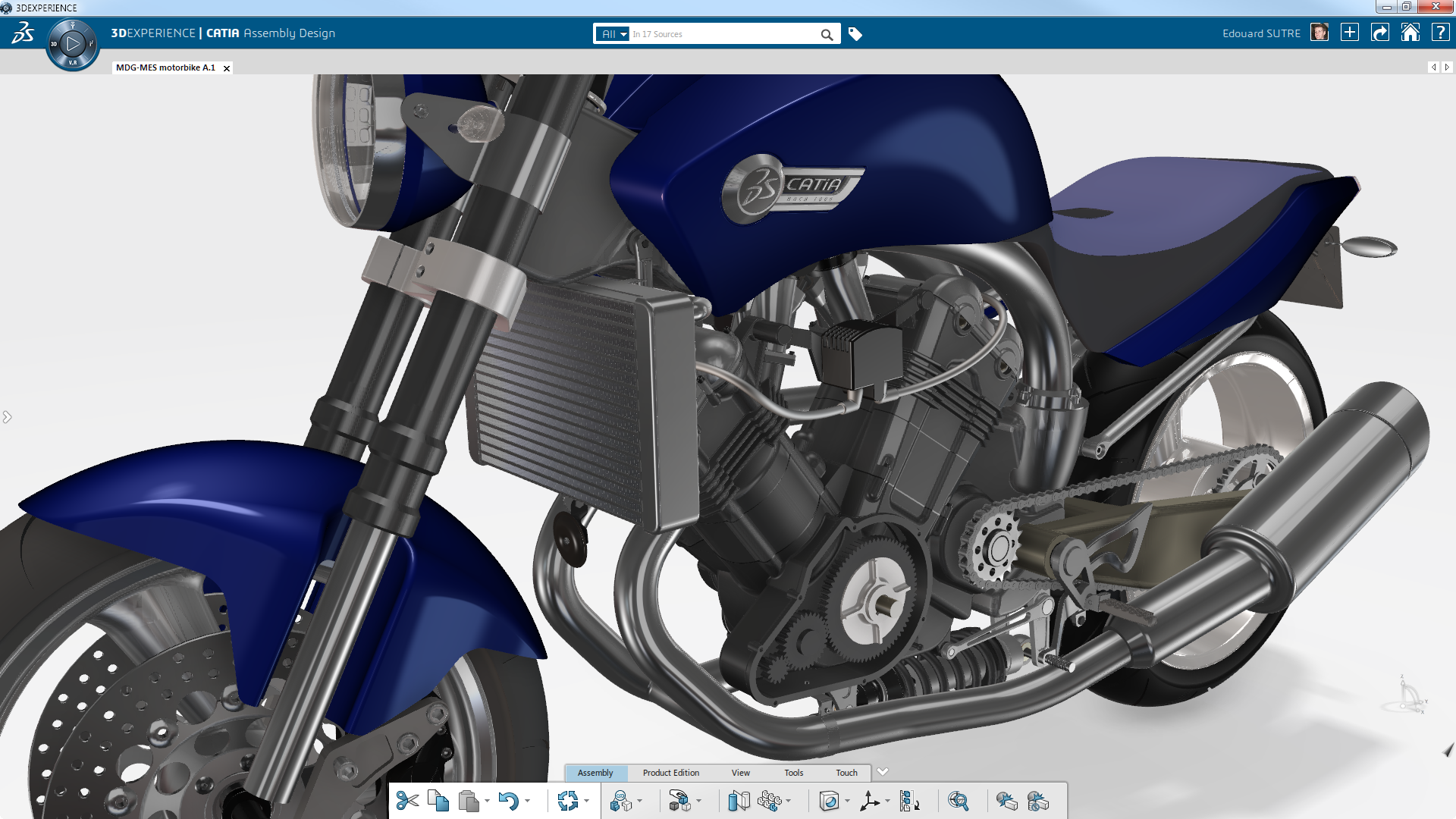
Task: Expand the action bar chevron
Action: pos(883,772)
